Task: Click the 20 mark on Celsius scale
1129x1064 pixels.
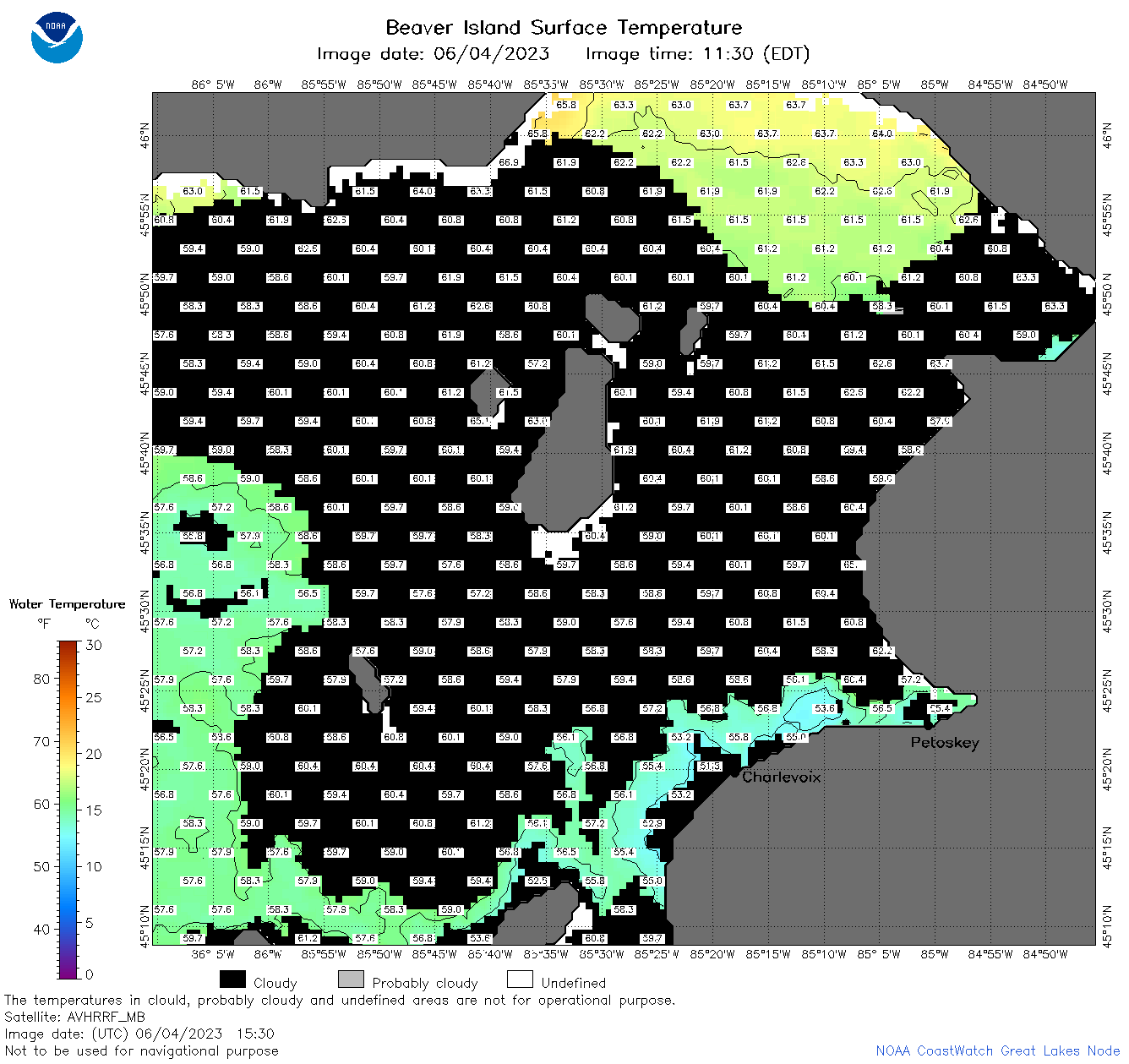Action: tap(94, 754)
